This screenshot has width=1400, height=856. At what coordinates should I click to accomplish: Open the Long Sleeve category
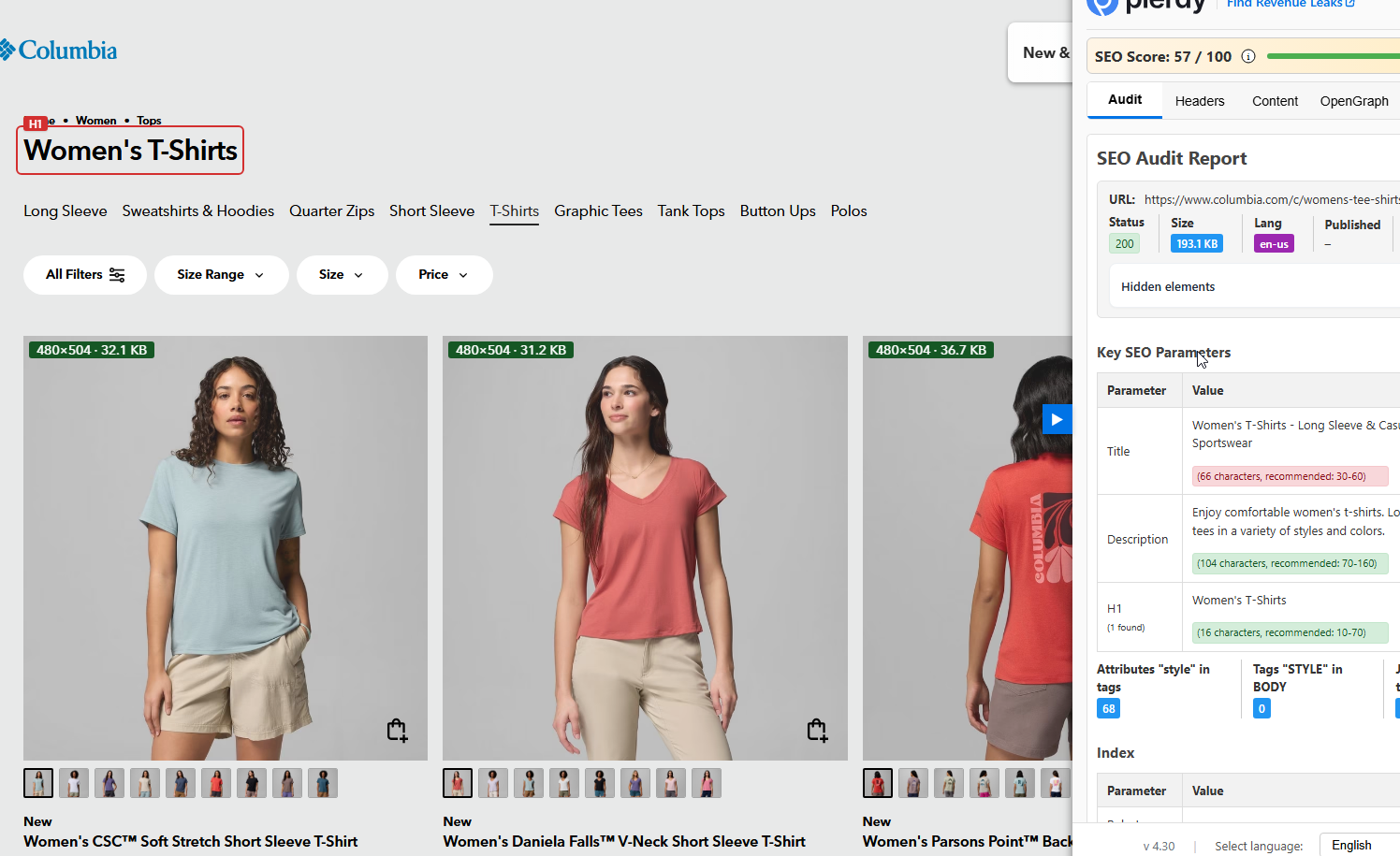point(66,211)
